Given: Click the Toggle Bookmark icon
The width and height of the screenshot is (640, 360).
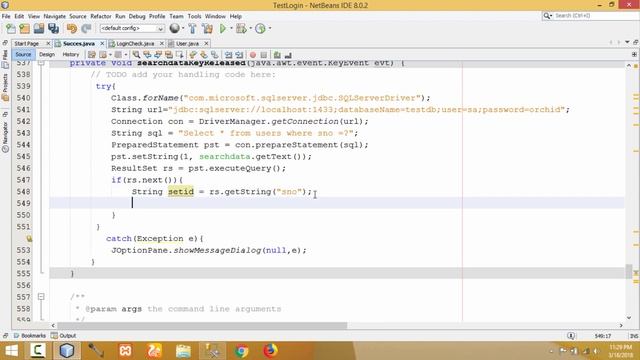Looking at the screenshot, I should click(x=214, y=55).
